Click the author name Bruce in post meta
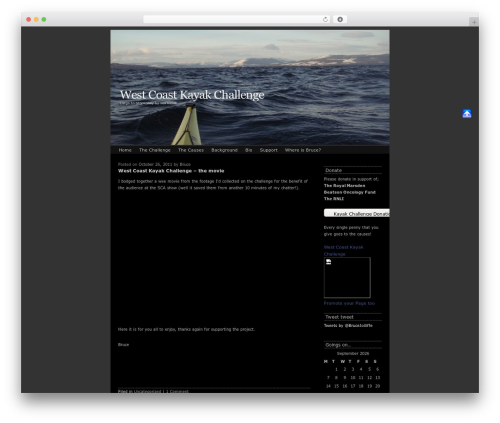The height and width of the screenshot is (423, 500). (x=185, y=164)
